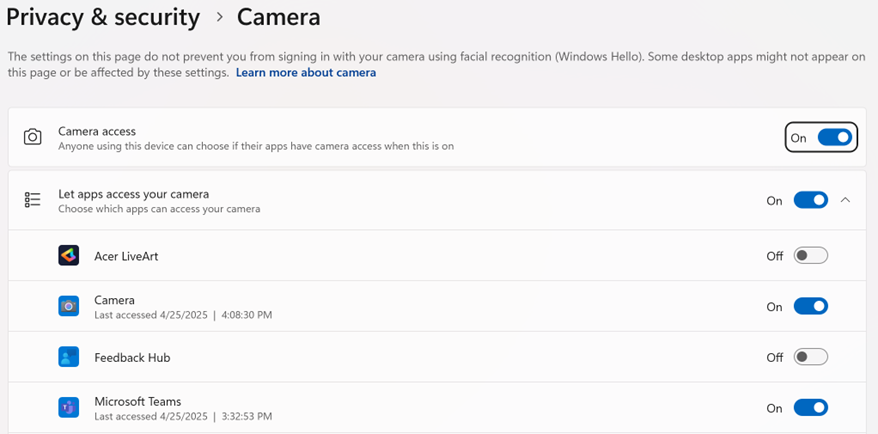Image resolution: width=878 pixels, height=434 pixels.
Task: Turn off the main Camera access toggle
Action: tap(834, 137)
